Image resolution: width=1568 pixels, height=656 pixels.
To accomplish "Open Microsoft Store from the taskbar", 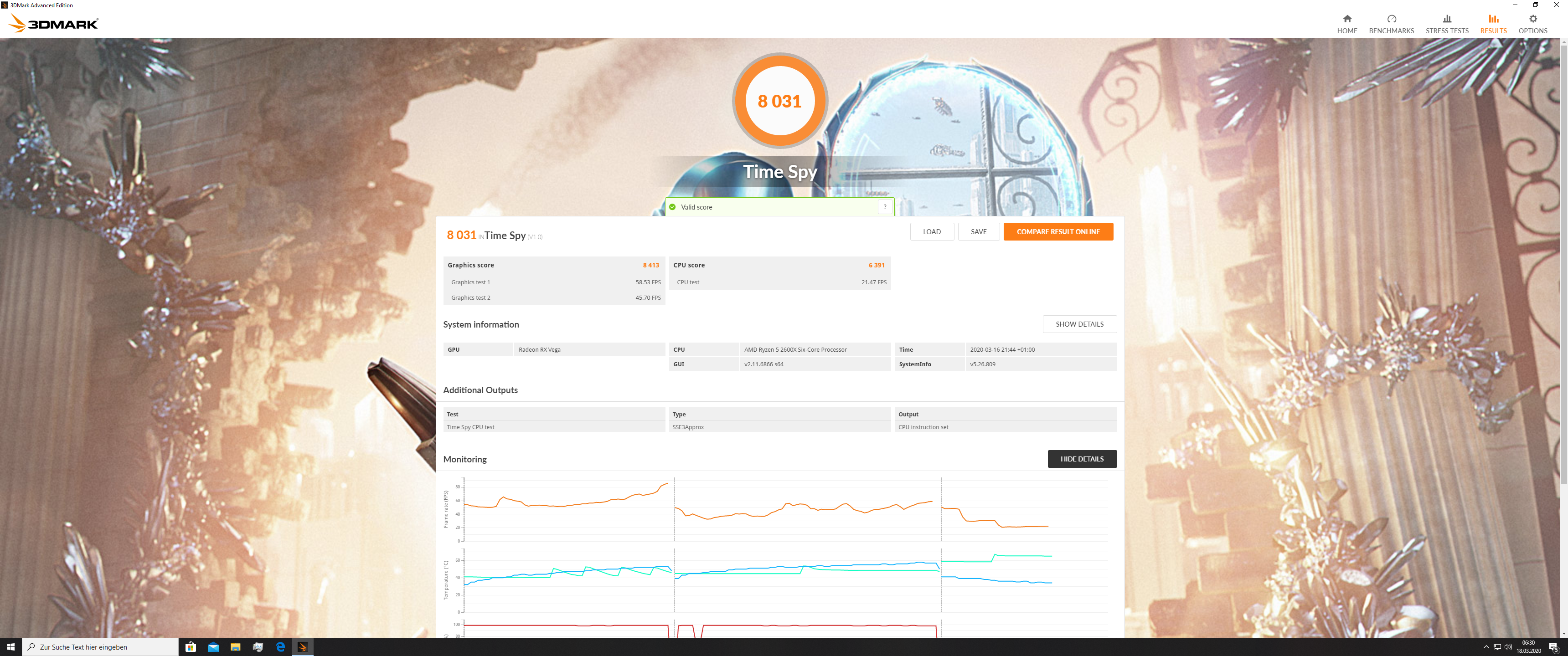I will 191,647.
